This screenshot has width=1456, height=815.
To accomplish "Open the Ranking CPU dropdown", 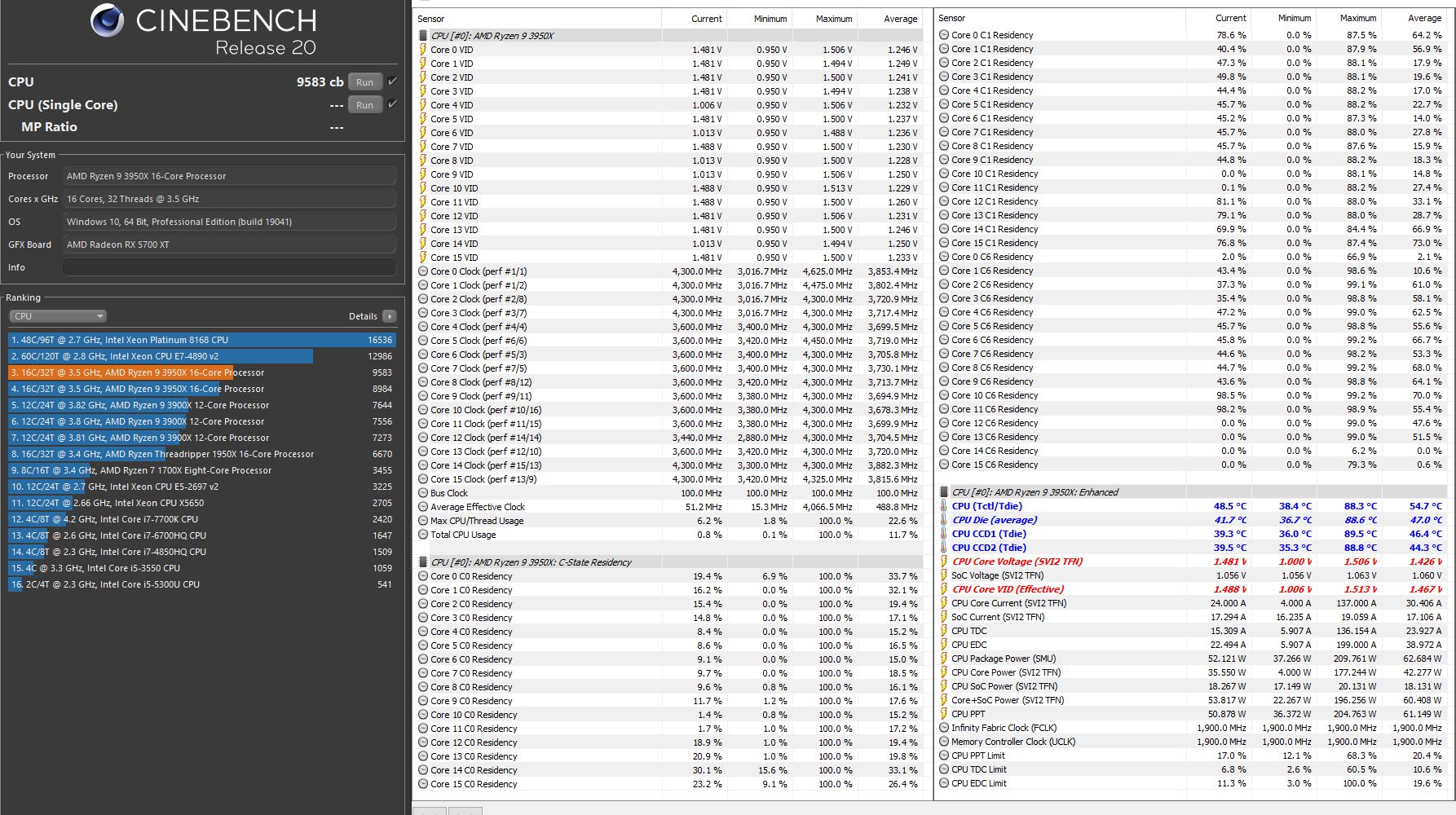I will (x=58, y=316).
